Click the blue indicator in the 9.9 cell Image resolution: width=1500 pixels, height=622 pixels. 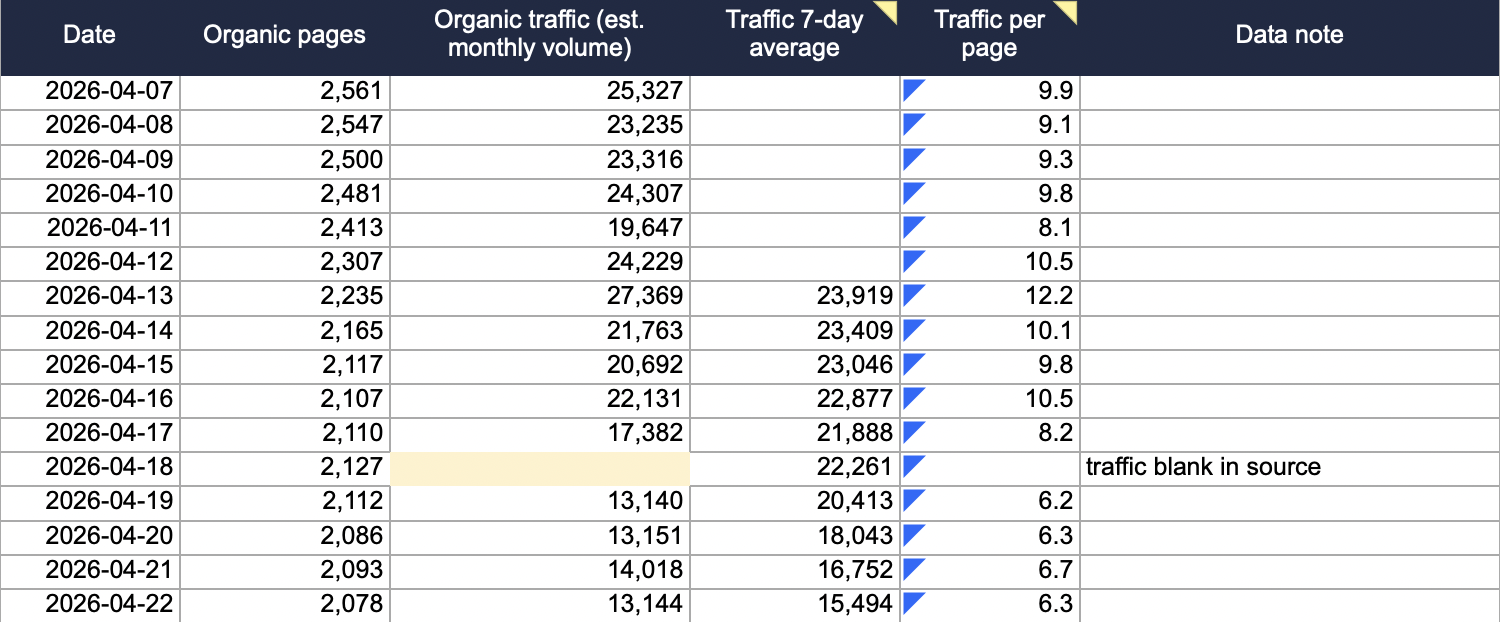(913, 91)
